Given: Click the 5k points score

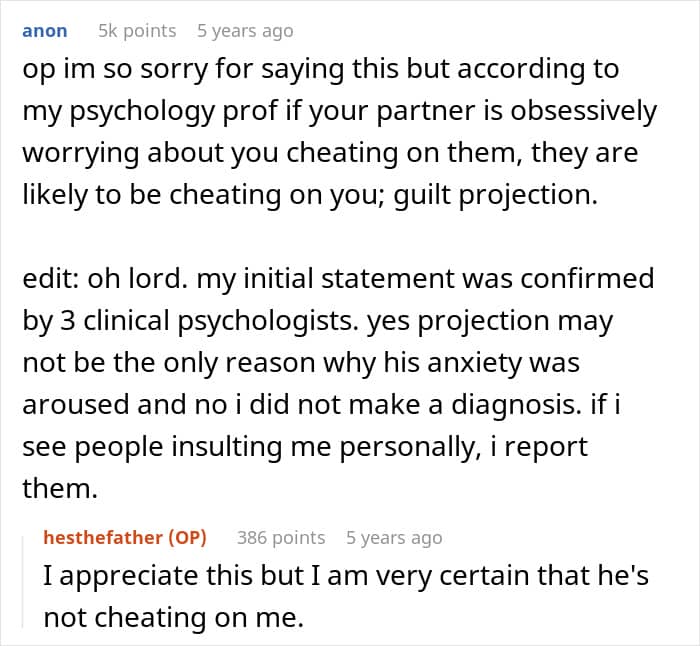Looking at the screenshot, I should pos(136,31).
